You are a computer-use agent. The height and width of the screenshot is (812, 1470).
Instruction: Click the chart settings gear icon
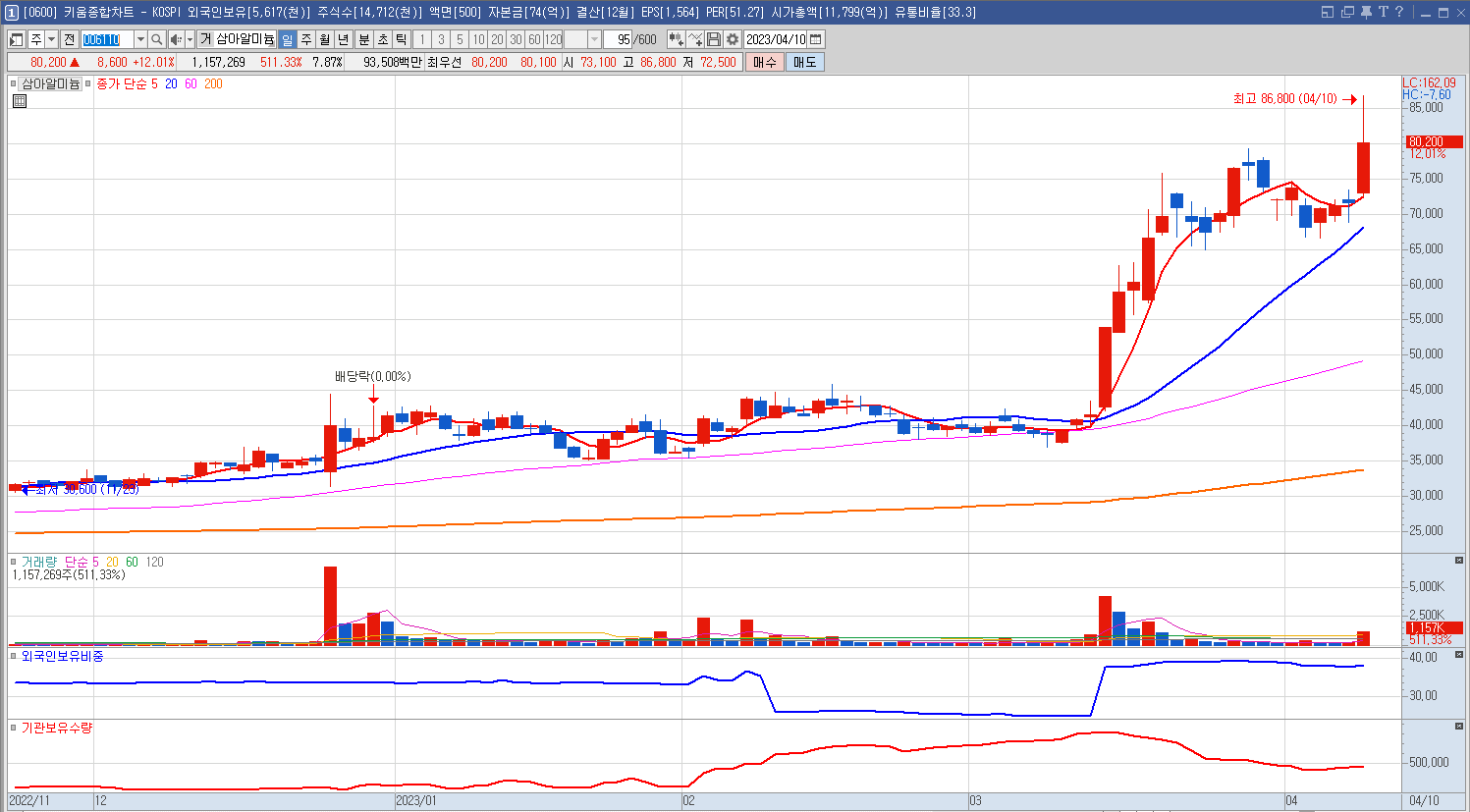(x=733, y=39)
